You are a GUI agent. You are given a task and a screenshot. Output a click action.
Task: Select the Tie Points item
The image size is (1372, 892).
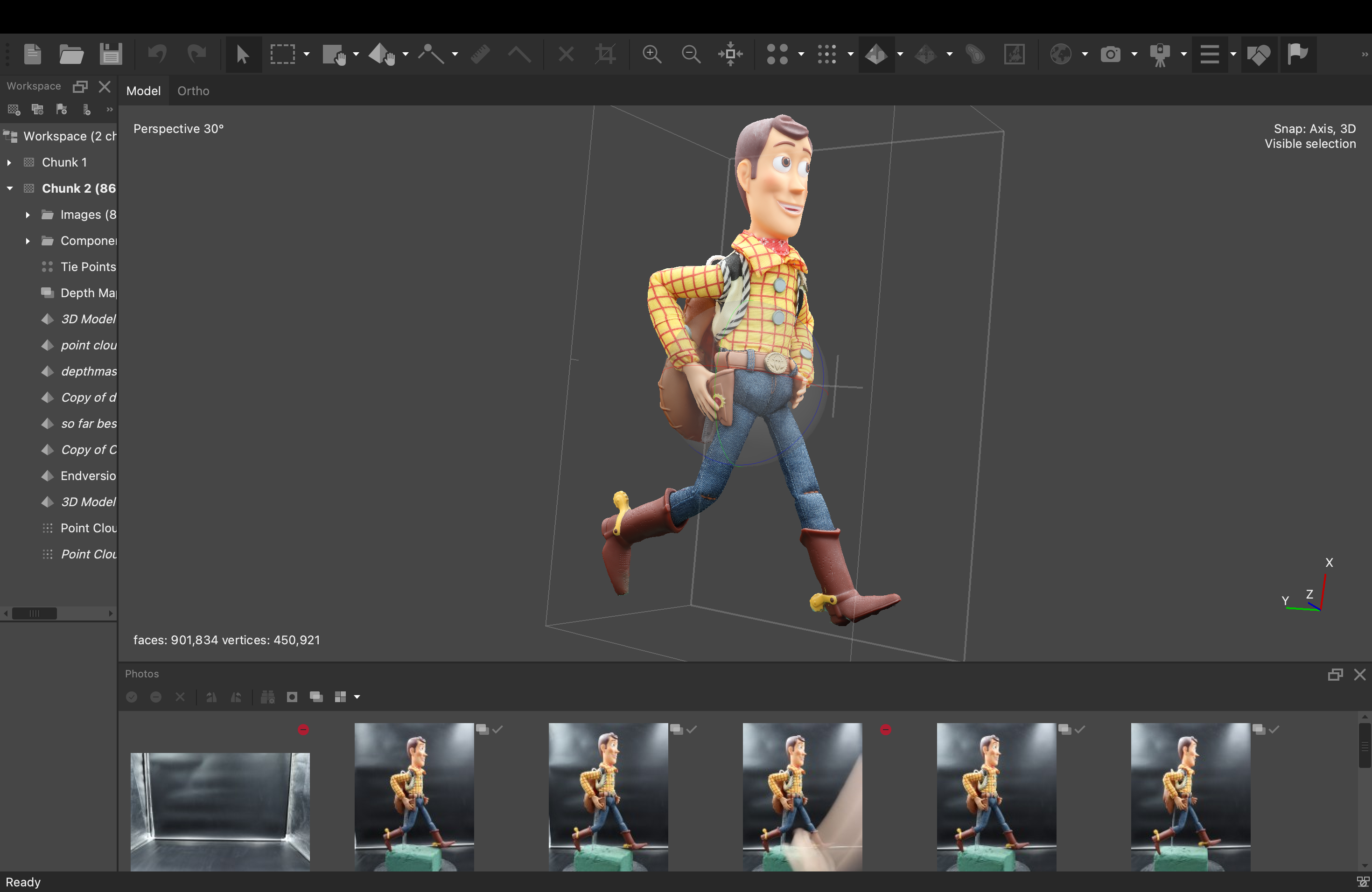coord(88,267)
